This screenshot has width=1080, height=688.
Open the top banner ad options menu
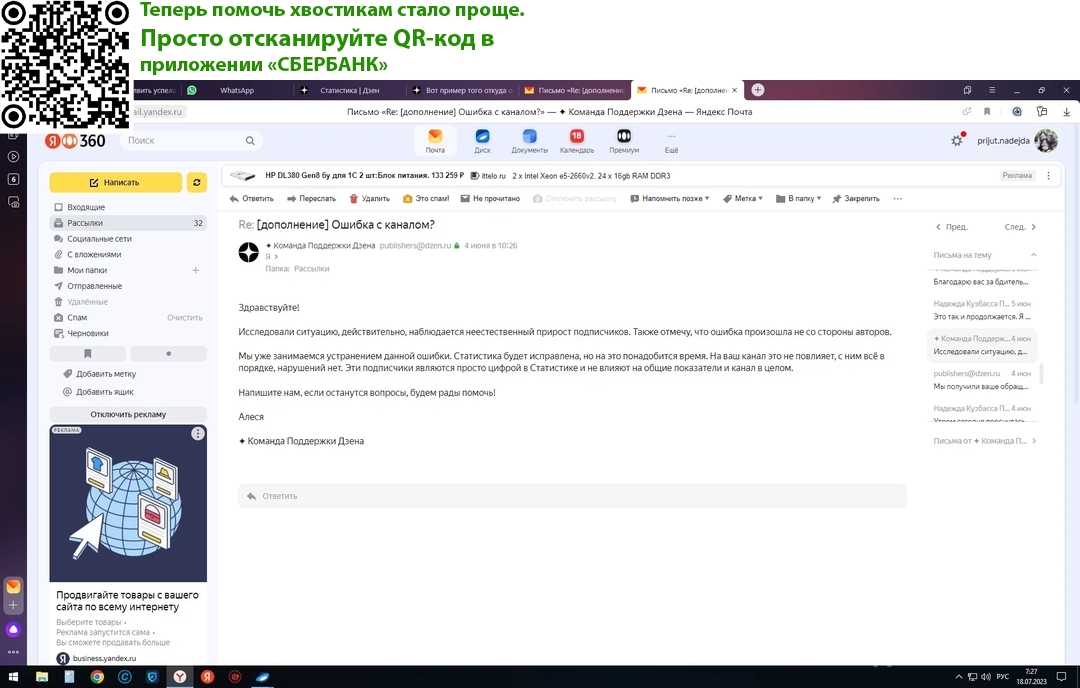coord(1048,176)
